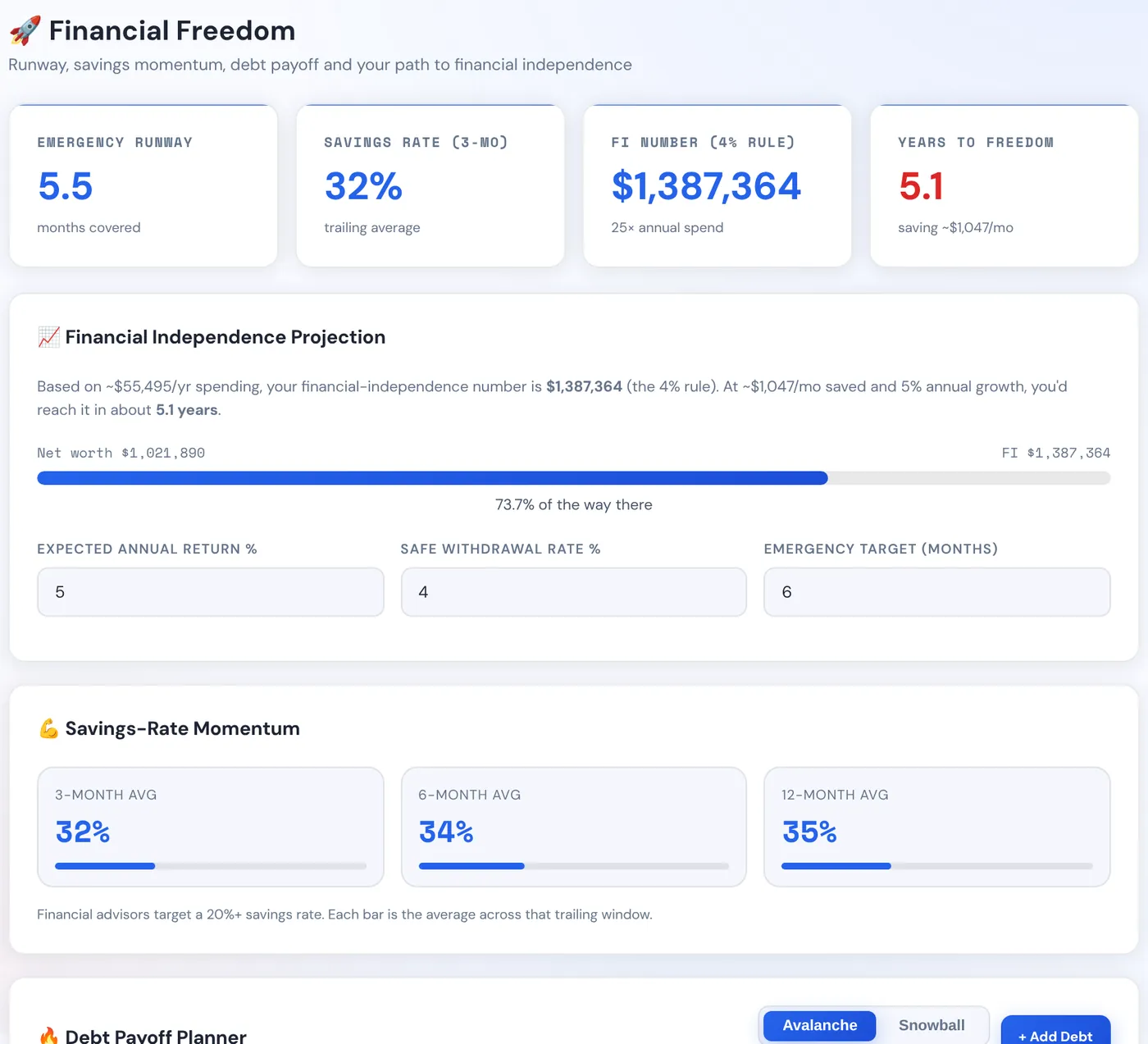
Task: Click the large $1,387,364 FI Number value
Action: pos(706,186)
